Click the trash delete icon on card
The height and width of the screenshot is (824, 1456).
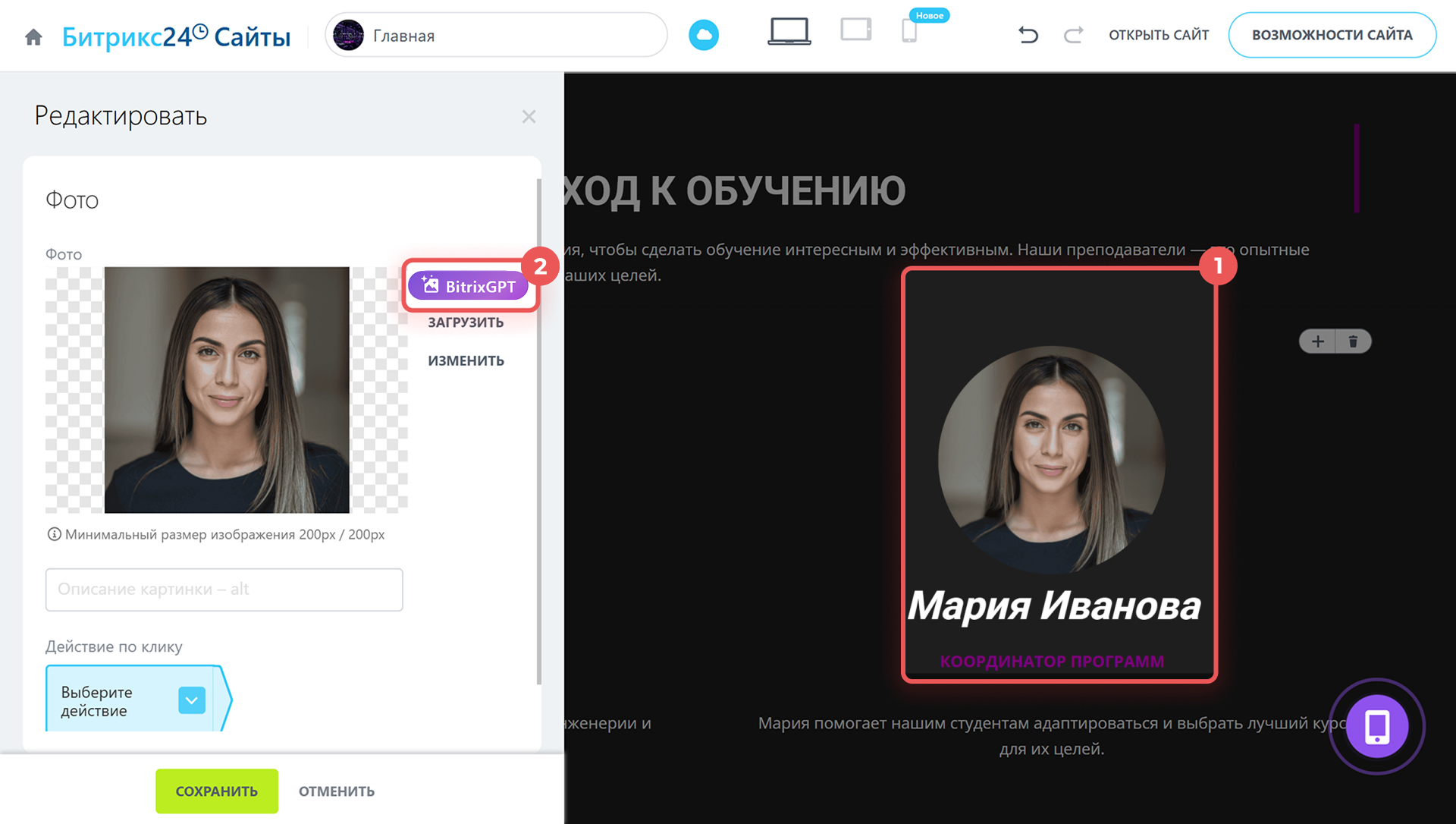click(x=1353, y=341)
